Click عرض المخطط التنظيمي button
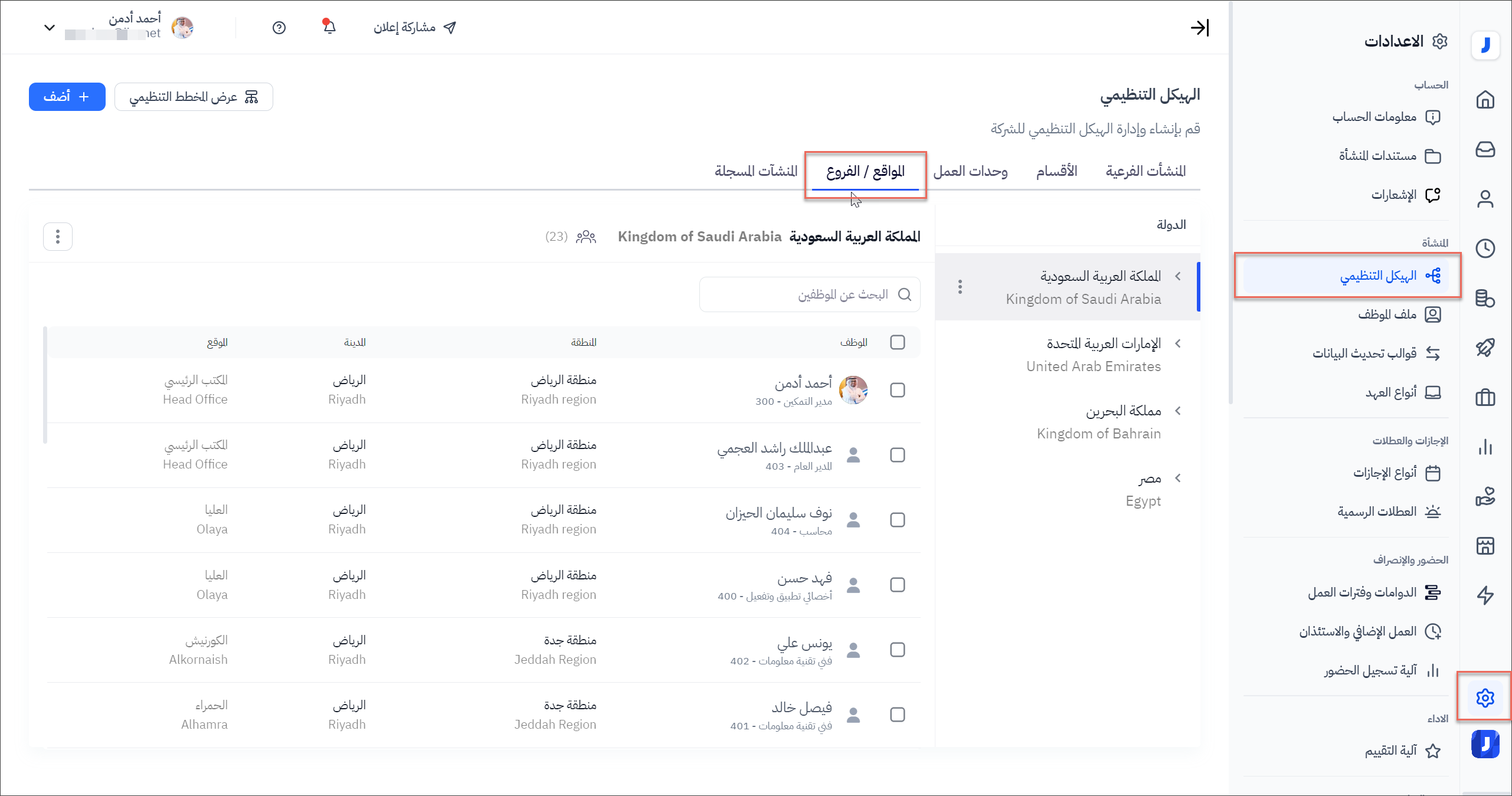The width and height of the screenshot is (1512, 796). click(x=194, y=97)
